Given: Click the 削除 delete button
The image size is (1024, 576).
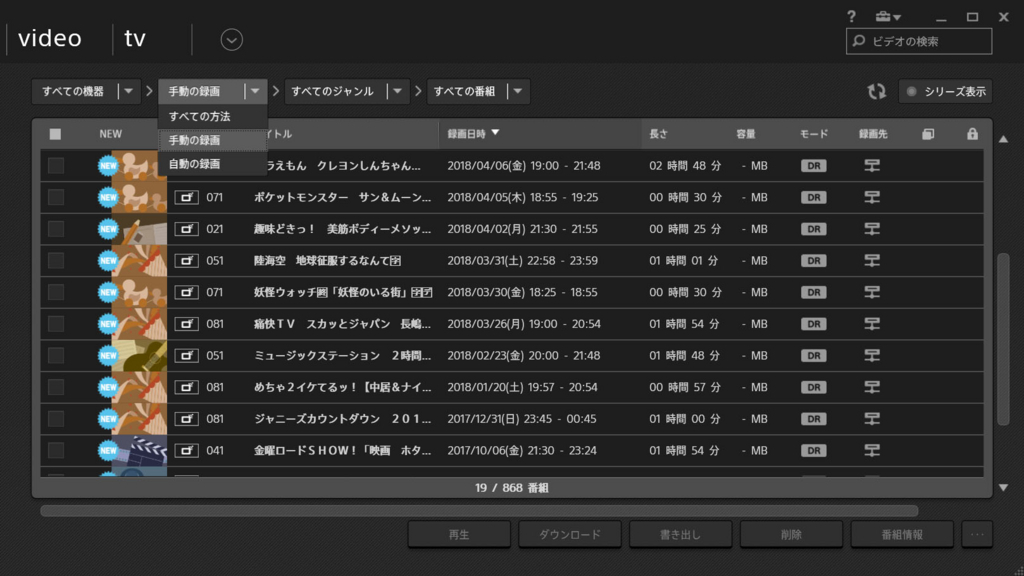Looking at the screenshot, I should click(x=791, y=534).
